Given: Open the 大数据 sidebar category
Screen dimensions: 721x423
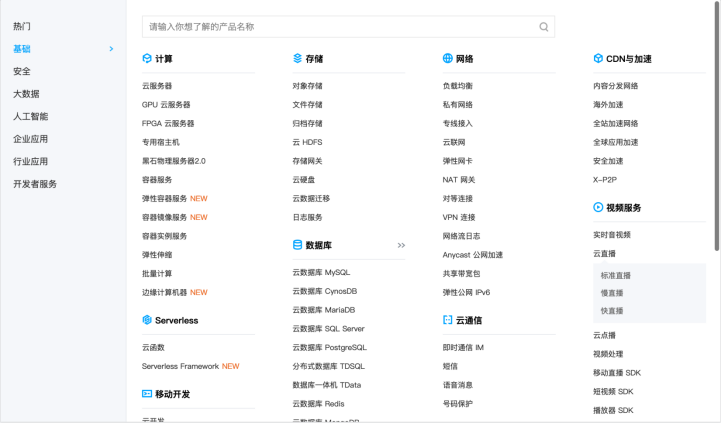Looking at the screenshot, I should [26, 94].
